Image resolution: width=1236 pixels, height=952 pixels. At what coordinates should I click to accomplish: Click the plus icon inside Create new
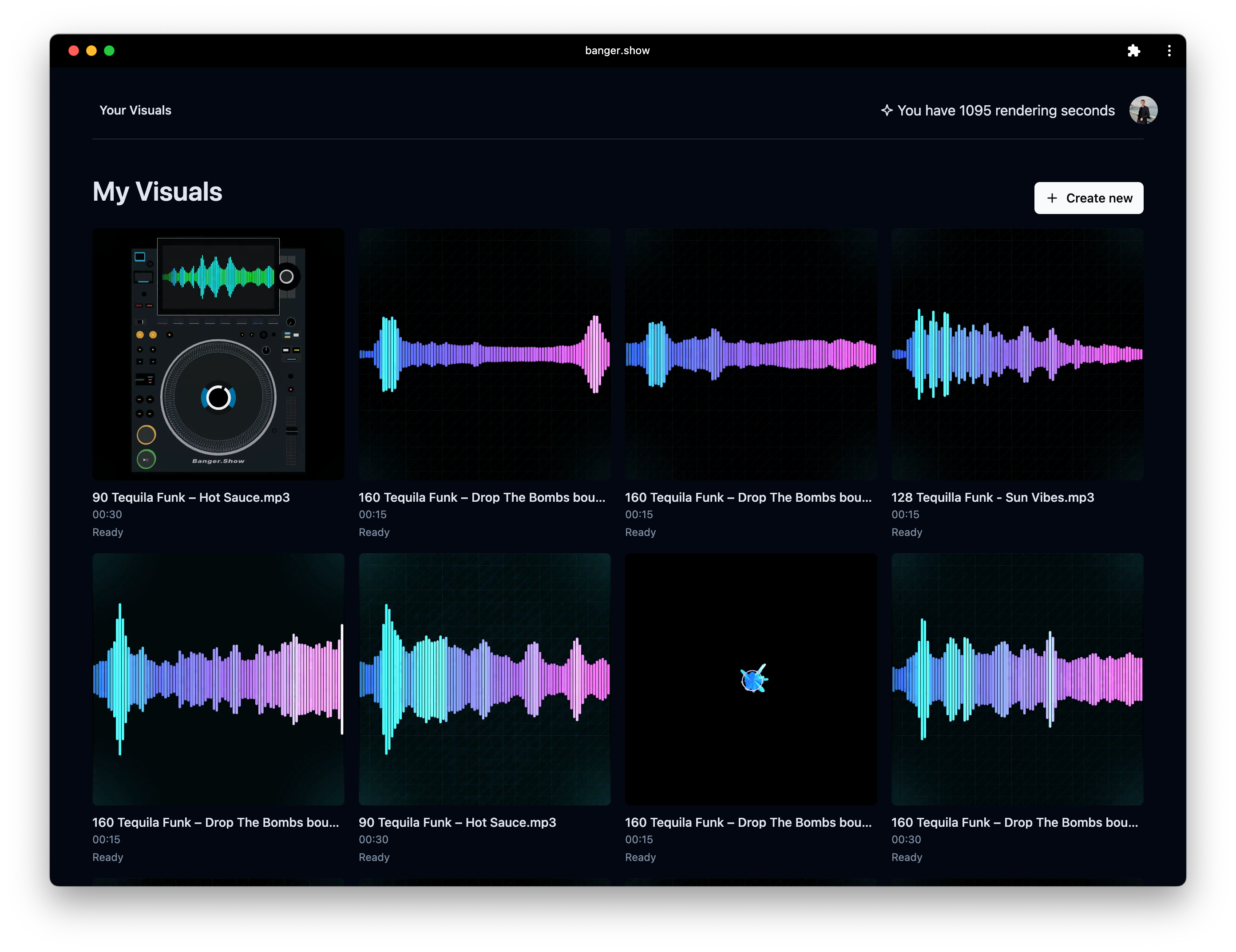[1053, 198]
